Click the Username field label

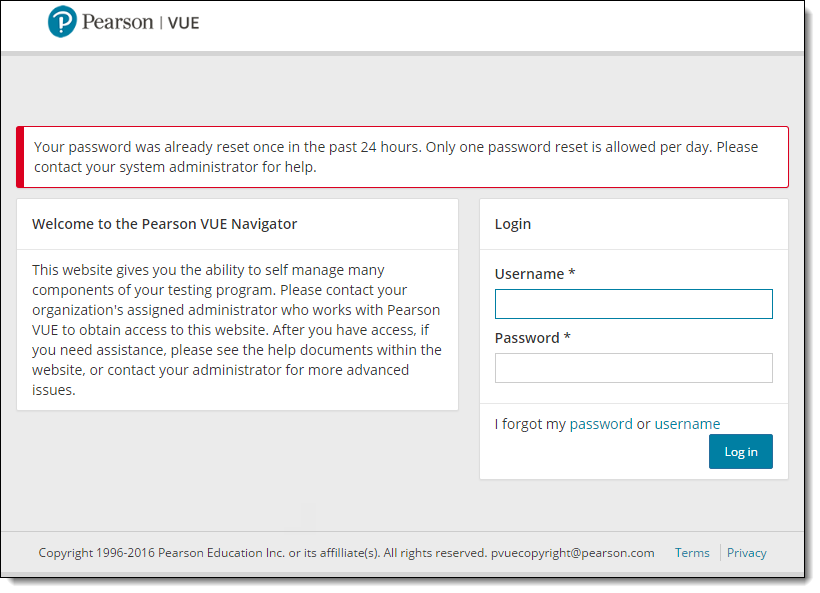(x=535, y=273)
